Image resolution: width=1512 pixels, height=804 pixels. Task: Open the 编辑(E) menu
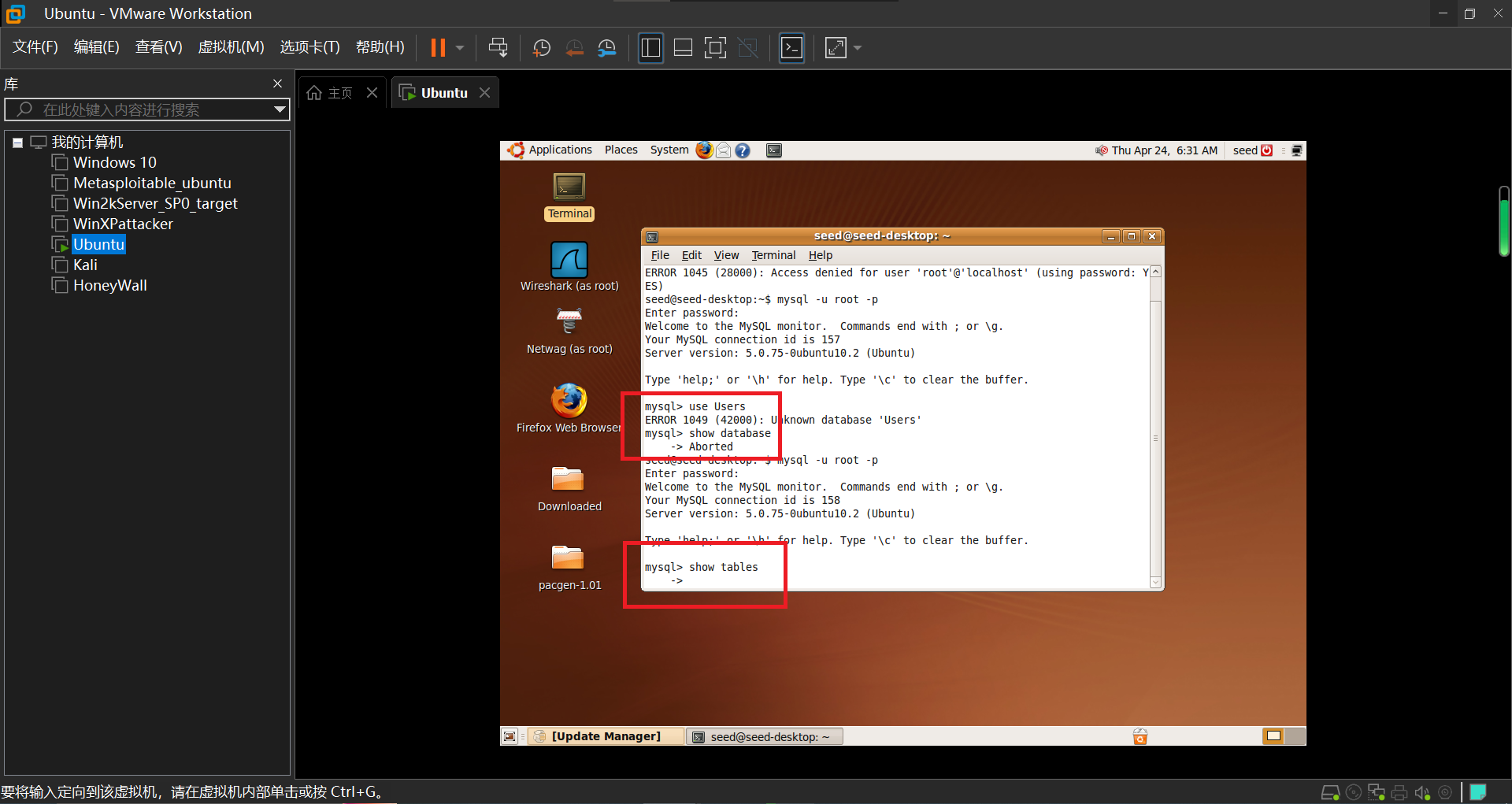pyautogui.click(x=97, y=47)
